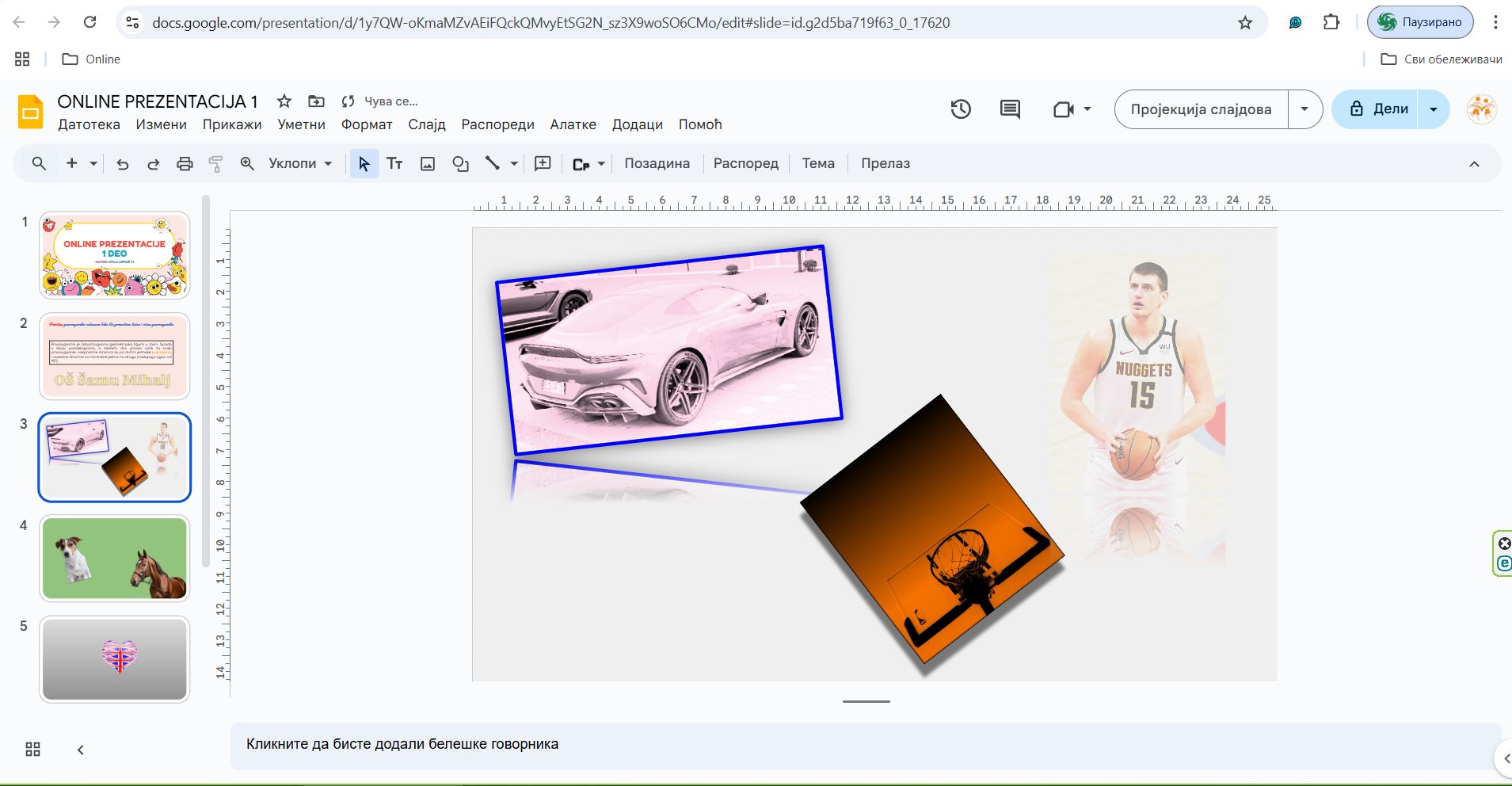Image resolution: width=1512 pixels, height=786 pixels.
Task: Open the Уклопи zoom dropdown
Action: (x=299, y=164)
